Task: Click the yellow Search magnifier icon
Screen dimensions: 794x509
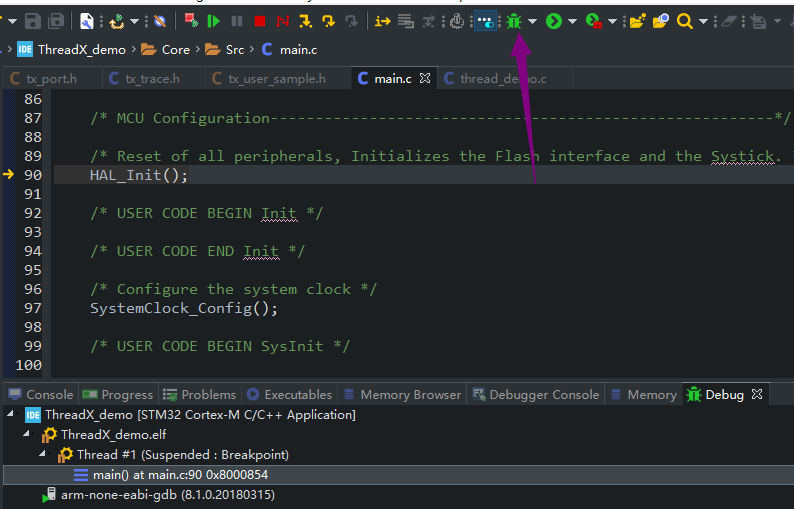Action: click(685, 21)
